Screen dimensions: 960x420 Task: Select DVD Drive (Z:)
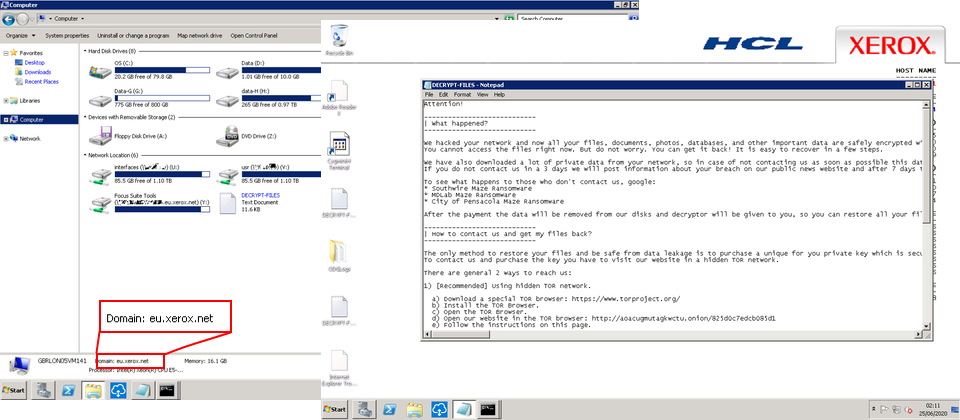click(247, 136)
